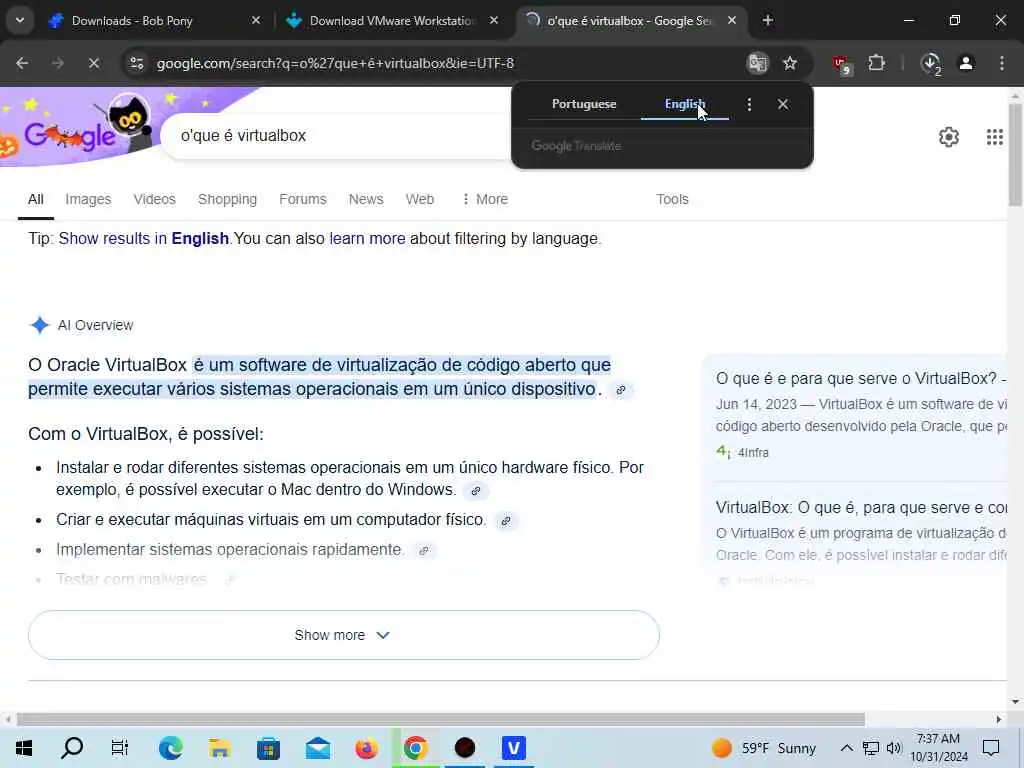
Task: Select Portuguese in translate popup
Action: (x=584, y=104)
